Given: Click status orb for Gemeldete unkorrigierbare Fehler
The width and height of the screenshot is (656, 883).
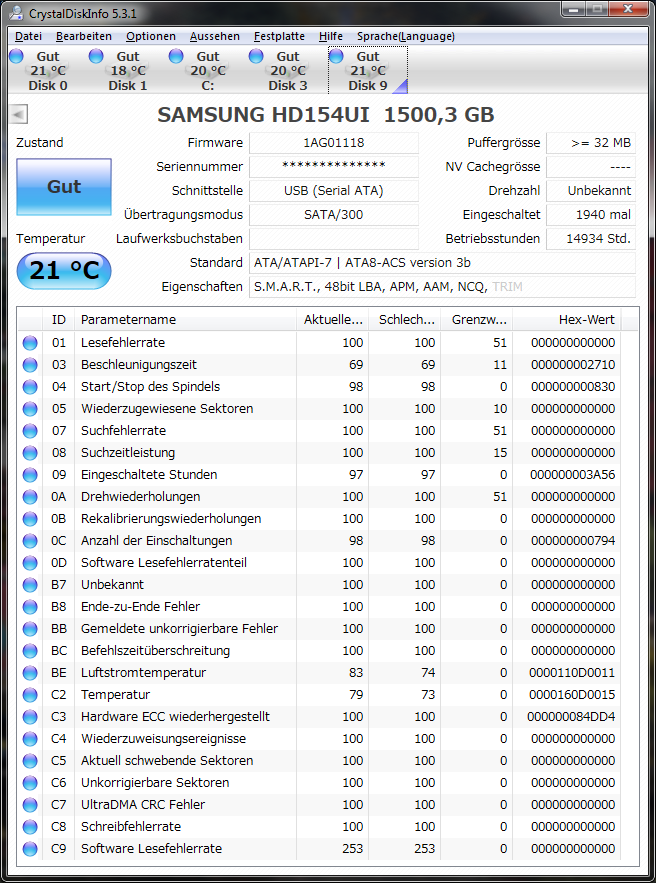Looking at the screenshot, I should point(30,628).
